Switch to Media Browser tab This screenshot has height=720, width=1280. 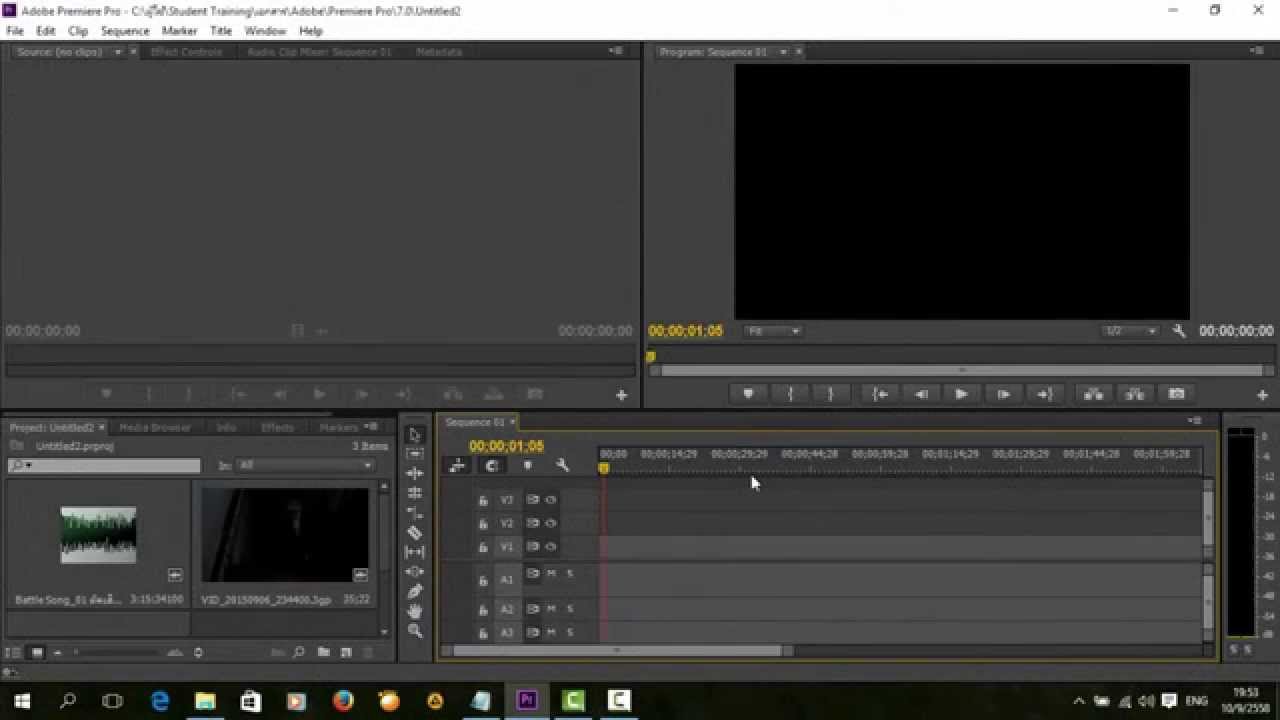(155, 427)
